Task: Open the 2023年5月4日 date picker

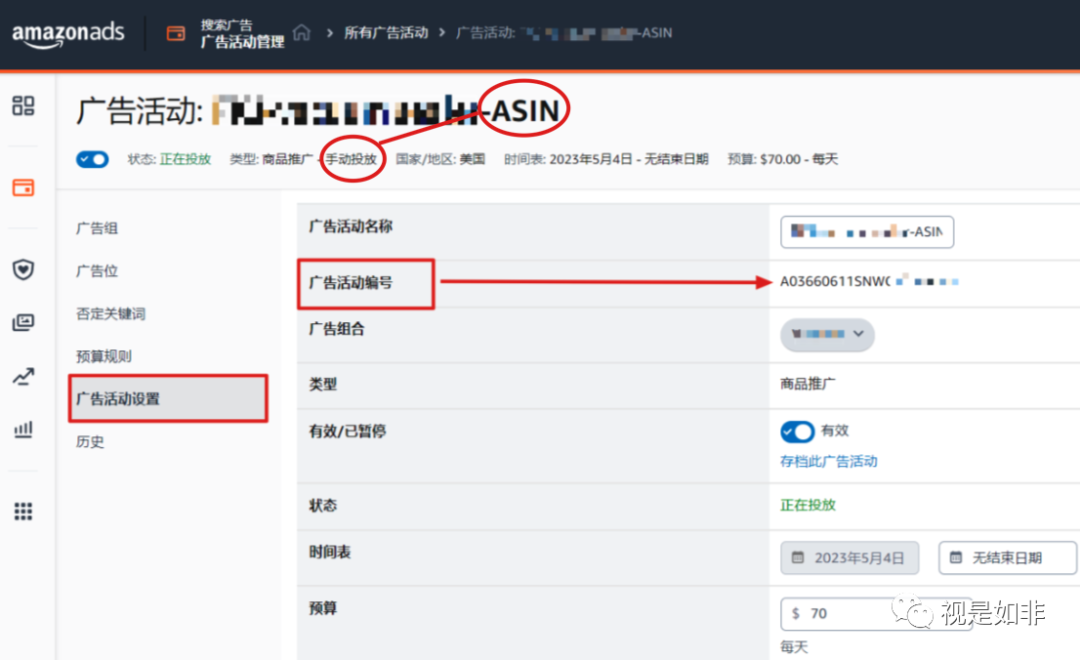Action: (x=849, y=558)
